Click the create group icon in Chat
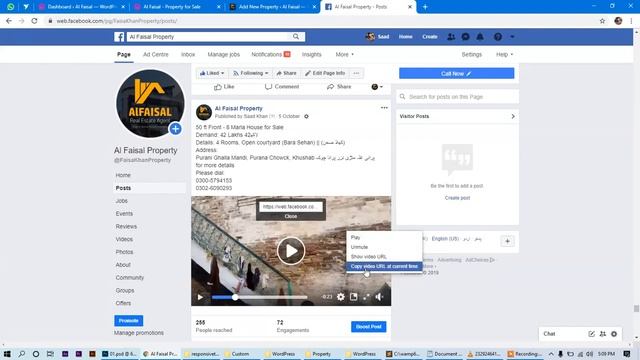640x360 pixels. click(603, 334)
